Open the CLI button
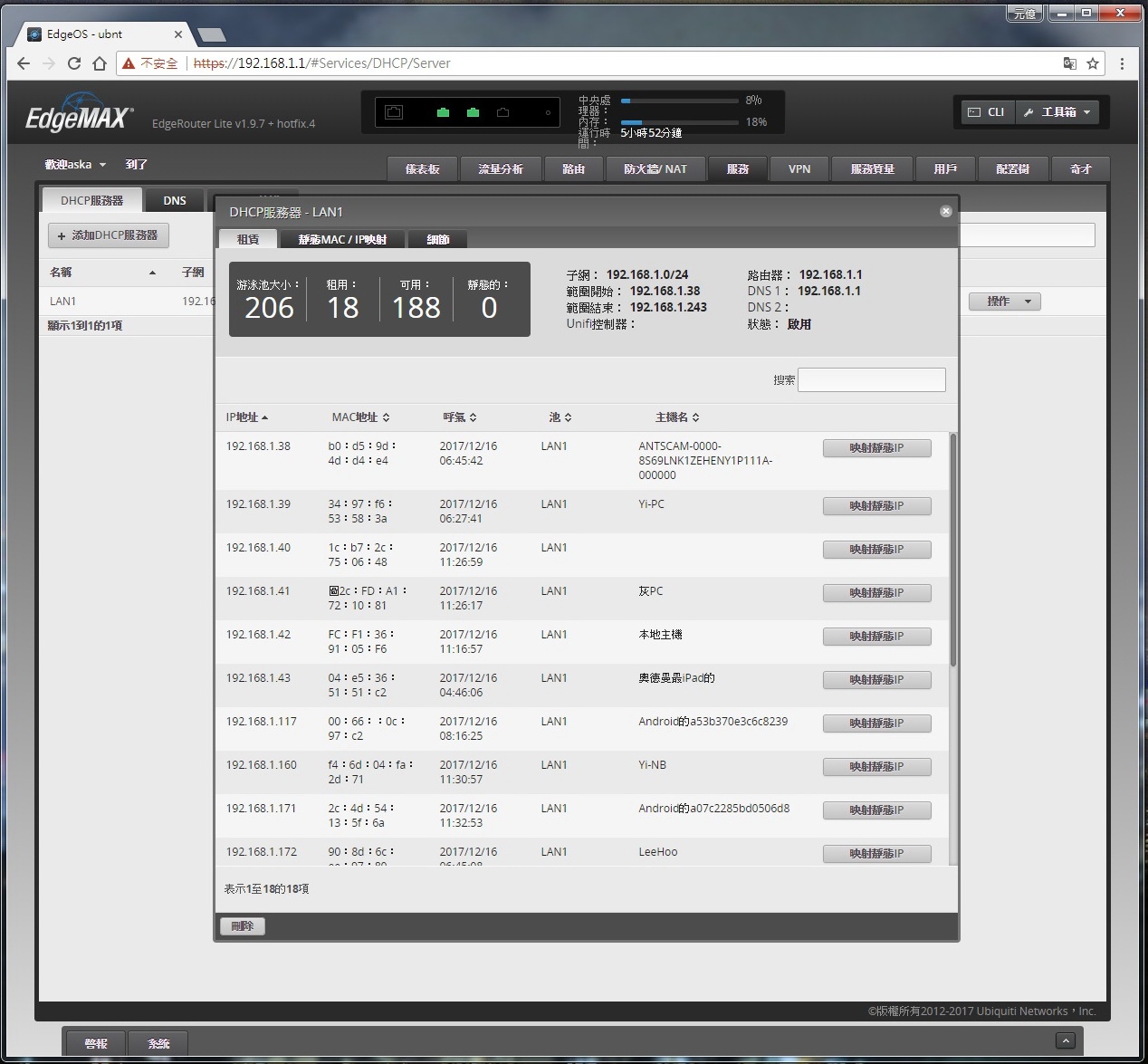This screenshot has width=1148, height=1064. click(x=987, y=112)
